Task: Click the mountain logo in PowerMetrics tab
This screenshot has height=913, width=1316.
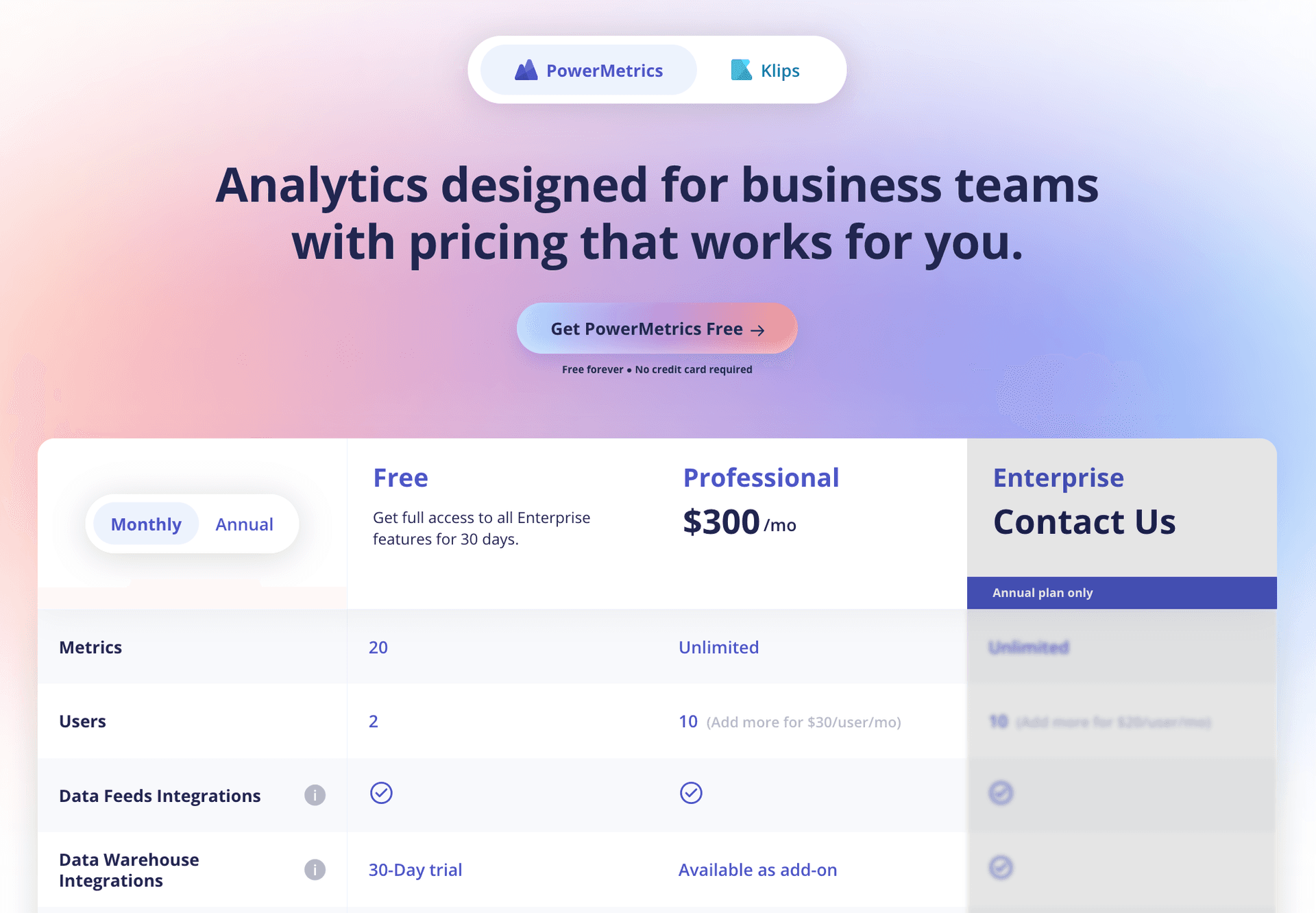Action: pyautogui.click(x=527, y=69)
